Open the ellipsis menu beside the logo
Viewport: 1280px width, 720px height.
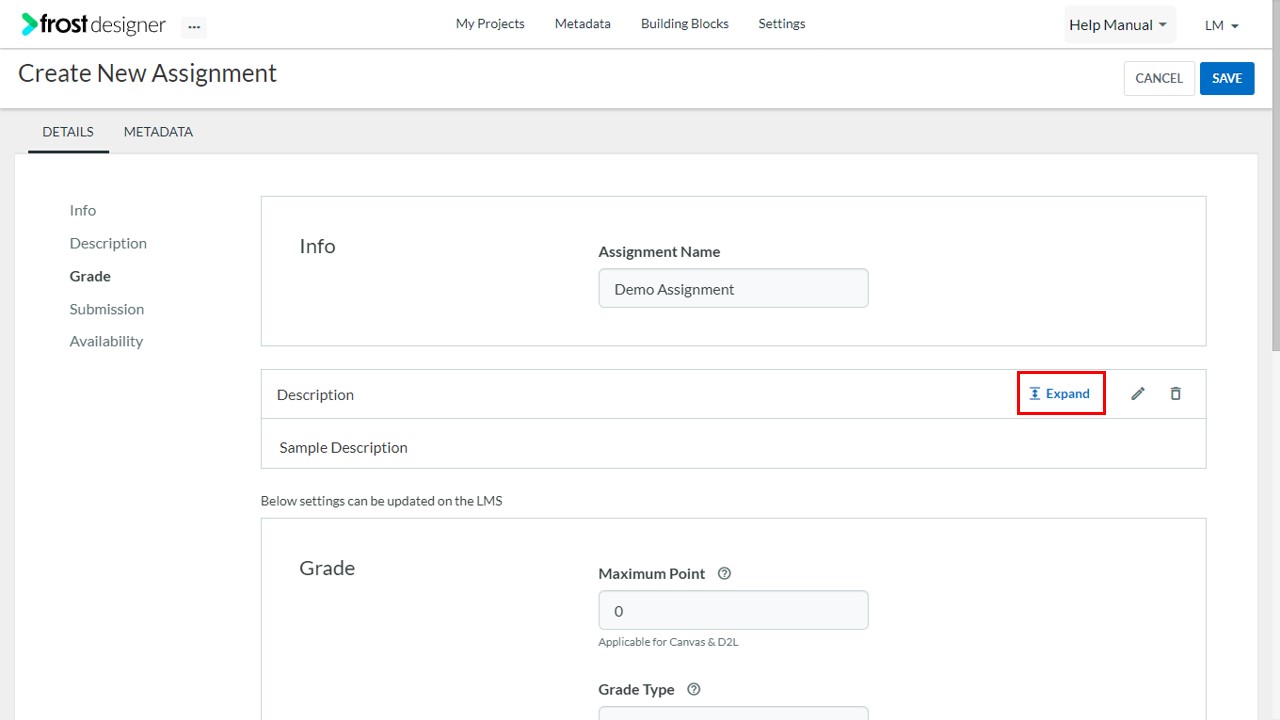pyautogui.click(x=194, y=27)
